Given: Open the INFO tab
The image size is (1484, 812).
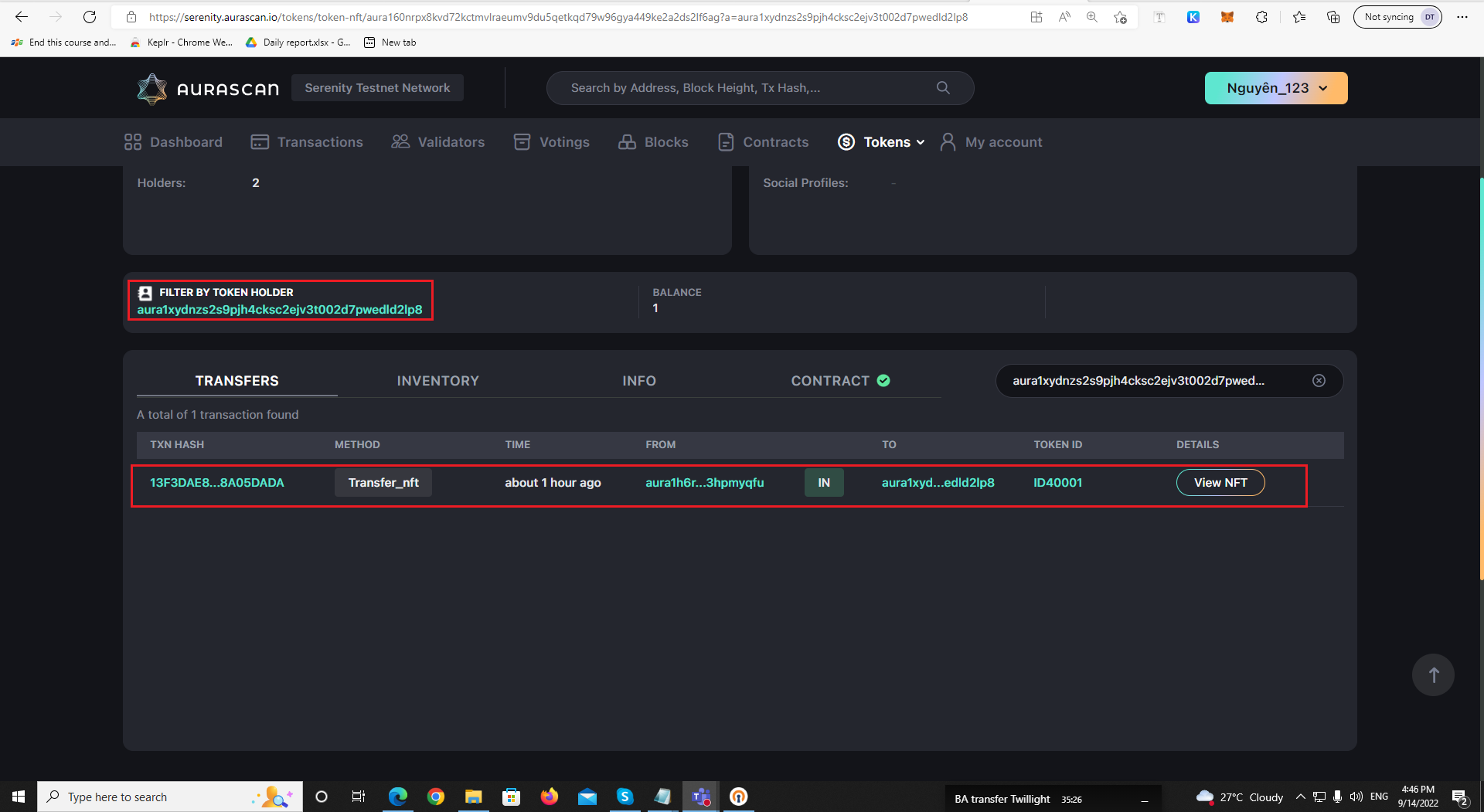Looking at the screenshot, I should (x=639, y=380).
